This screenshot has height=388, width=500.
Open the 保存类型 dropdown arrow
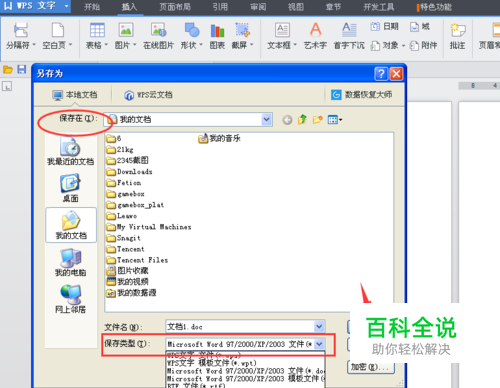[x=319, y=344]
